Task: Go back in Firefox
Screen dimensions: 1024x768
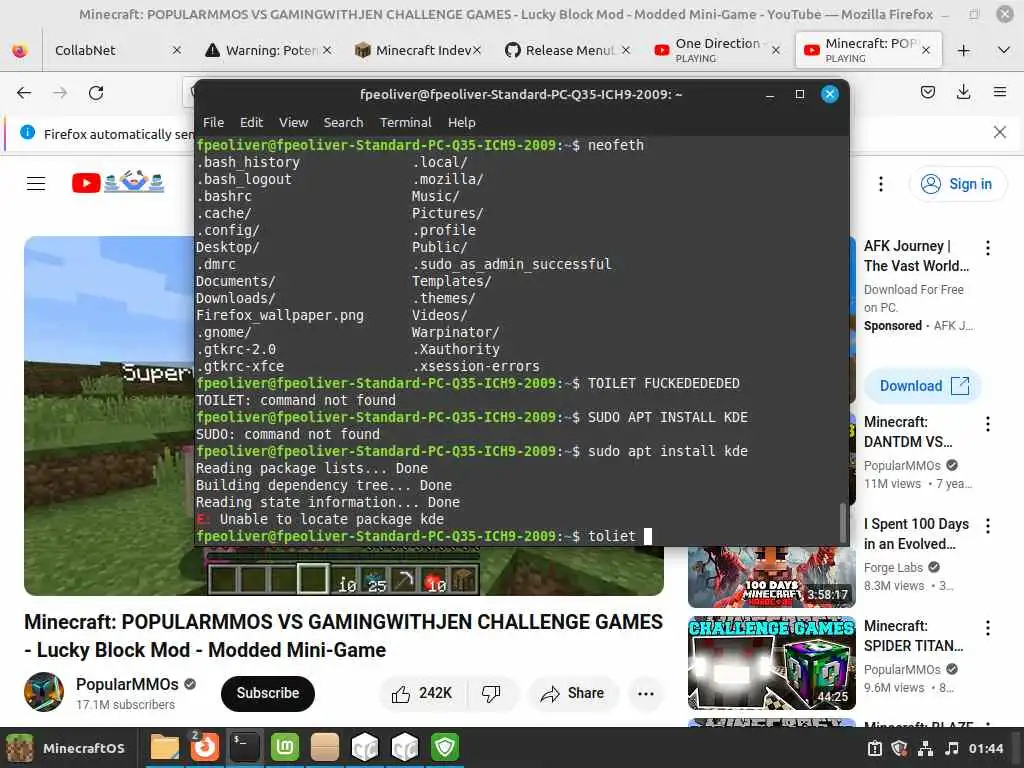Action: [x=24, y=93]
